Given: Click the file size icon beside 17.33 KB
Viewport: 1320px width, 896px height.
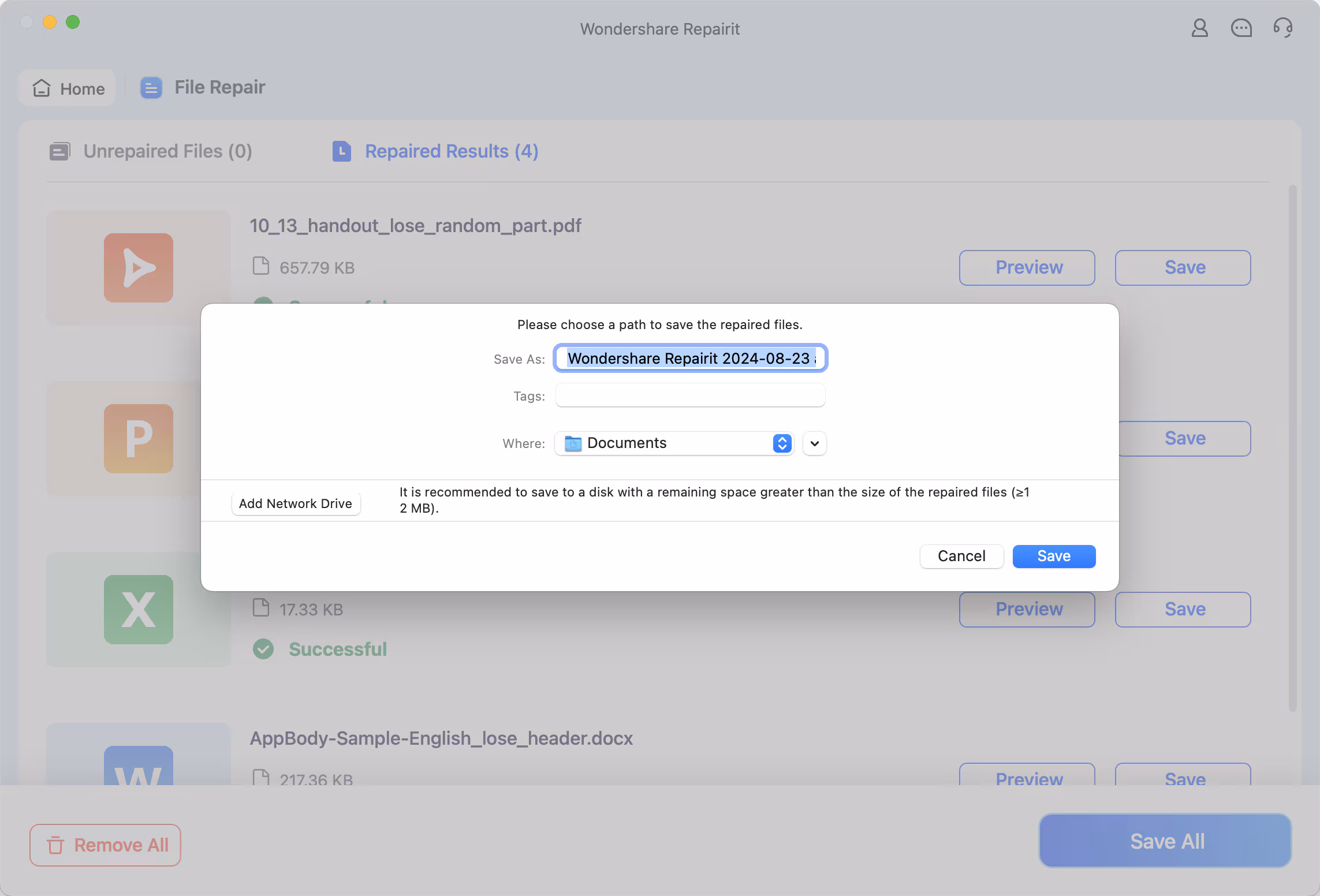Looking at the screenshot, I should [x=261, y=608].
